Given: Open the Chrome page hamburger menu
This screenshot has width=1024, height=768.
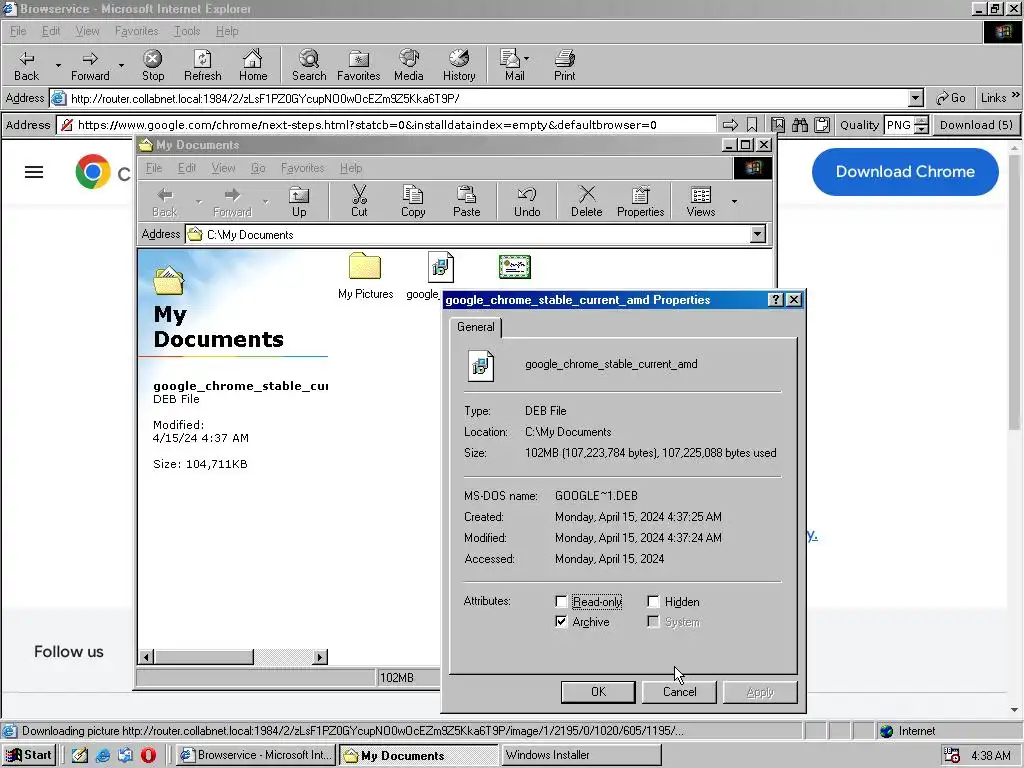Looking at the screenshot, I should point(34,172).
